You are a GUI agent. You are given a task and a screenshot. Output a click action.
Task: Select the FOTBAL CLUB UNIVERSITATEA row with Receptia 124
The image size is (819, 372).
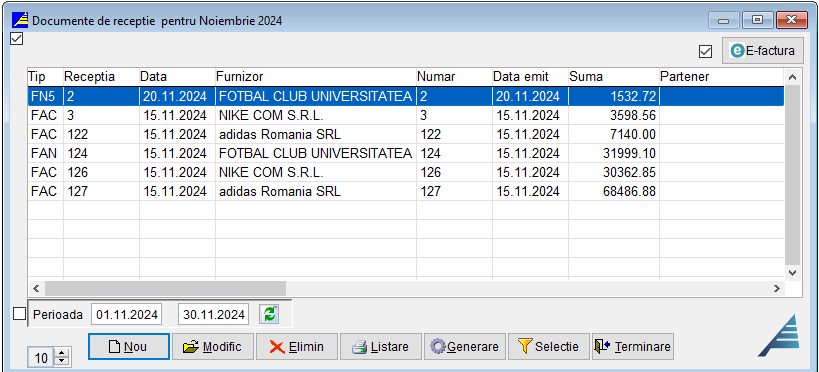tap(406, 154)
